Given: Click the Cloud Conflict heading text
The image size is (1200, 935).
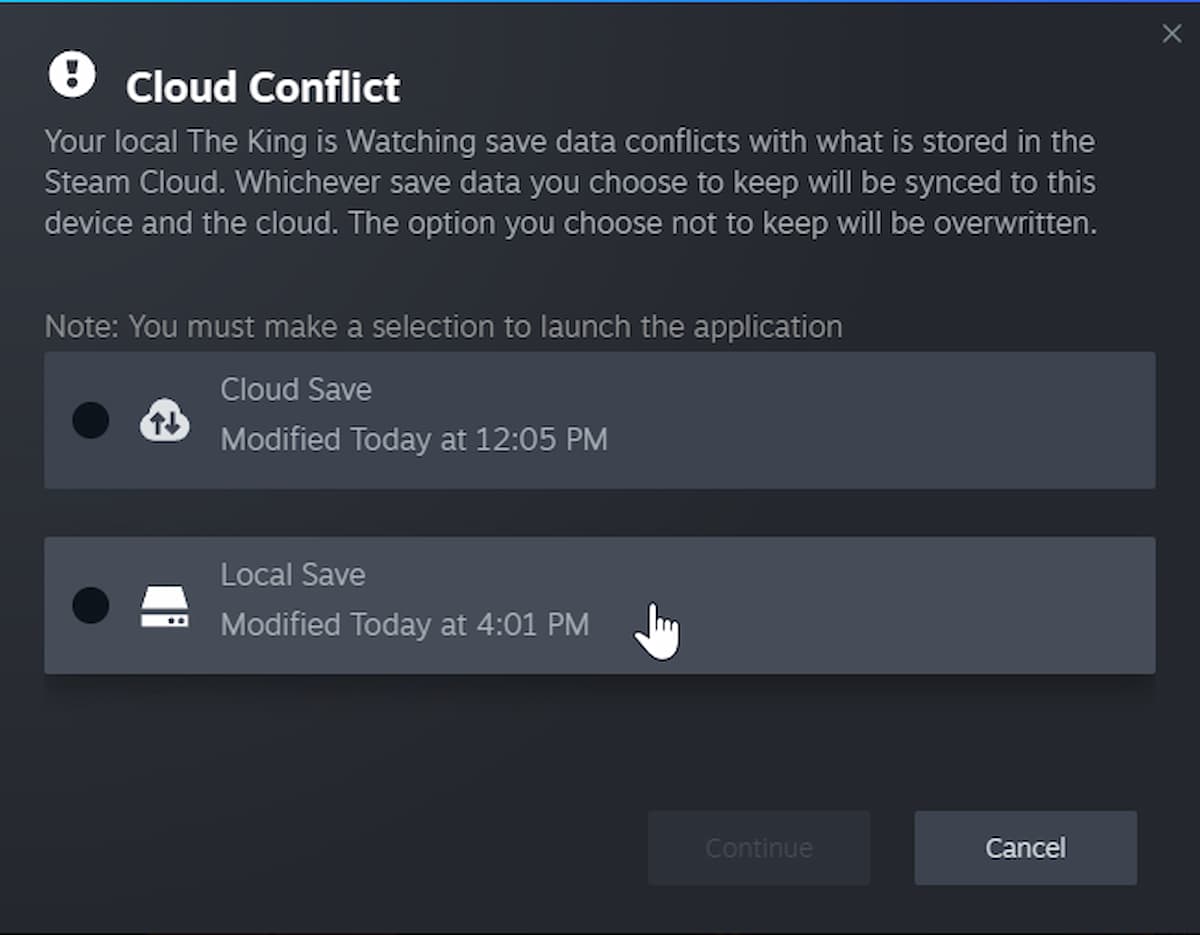Looking at the screenshot, I should click(263, 88).
